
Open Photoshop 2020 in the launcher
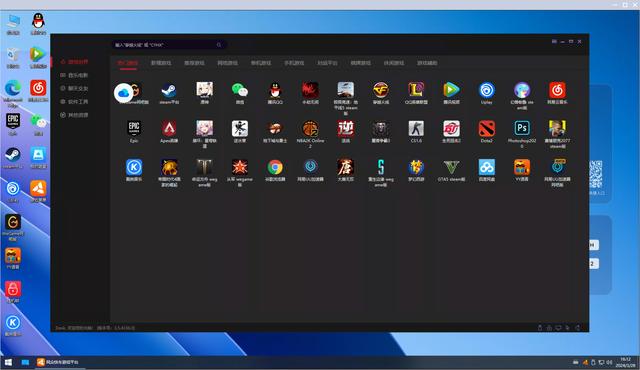[x=522, y=129]
